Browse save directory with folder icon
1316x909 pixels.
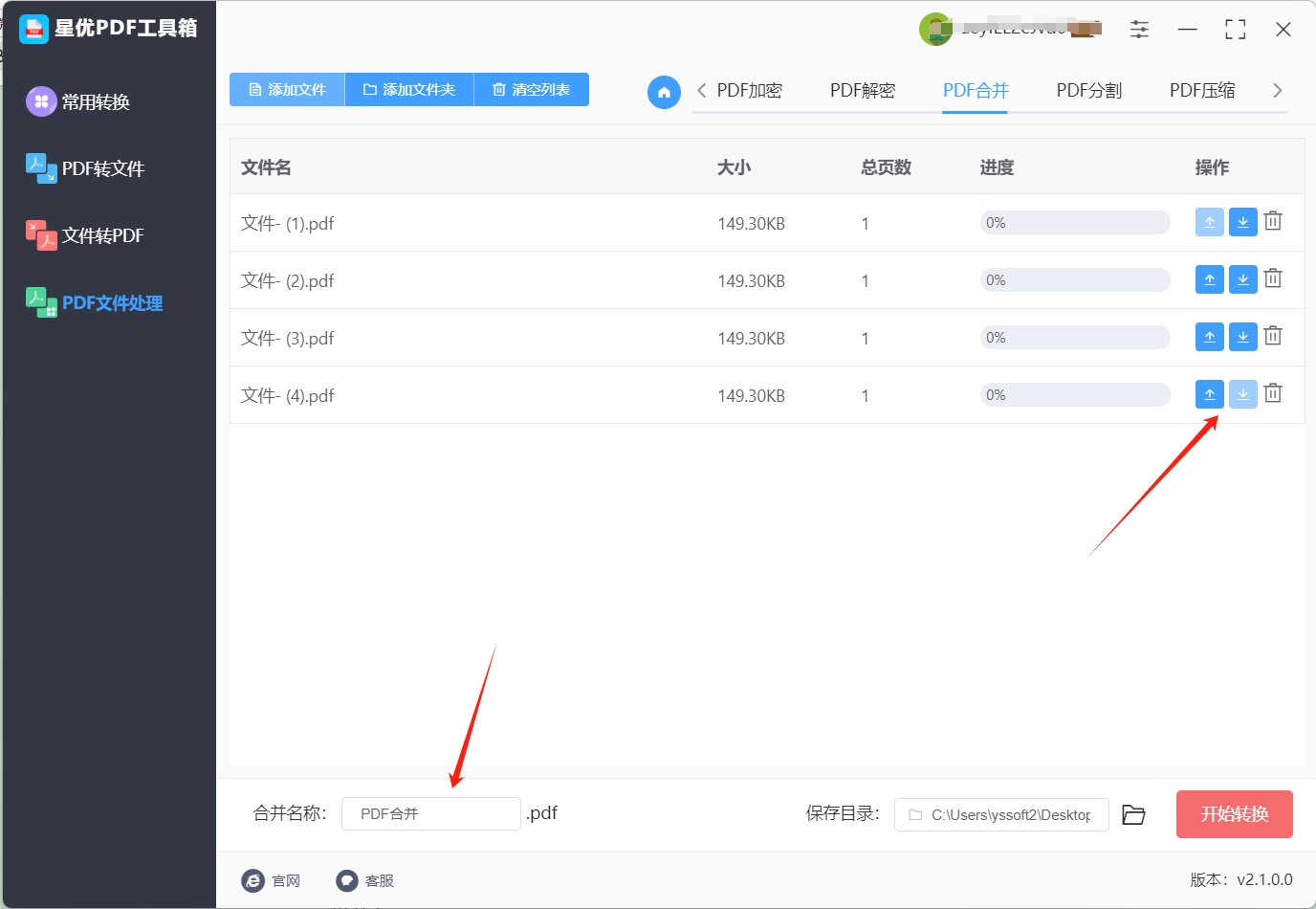click(1133, 814)
